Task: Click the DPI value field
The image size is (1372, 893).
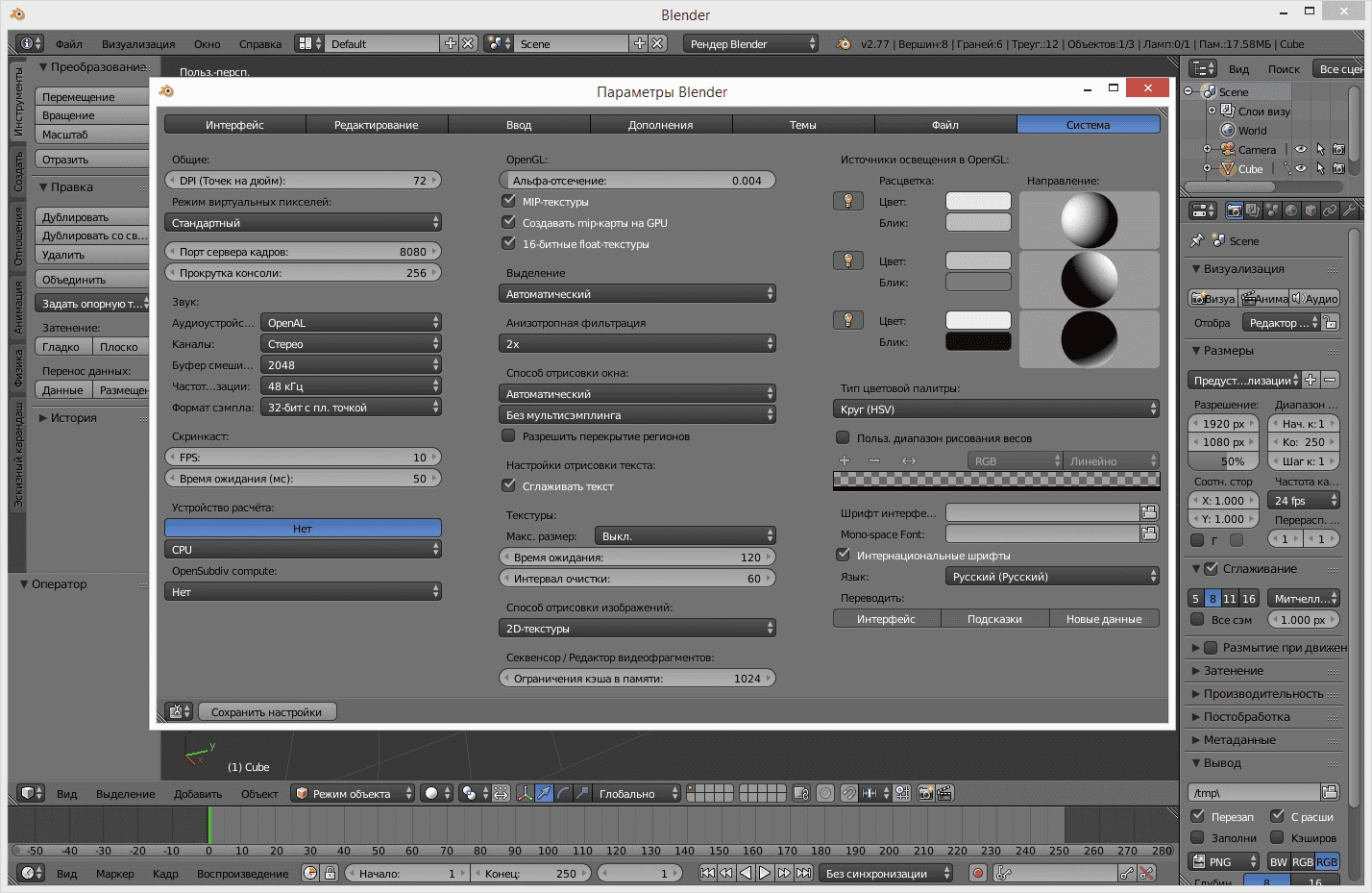Action: click(x=303, y=180)
